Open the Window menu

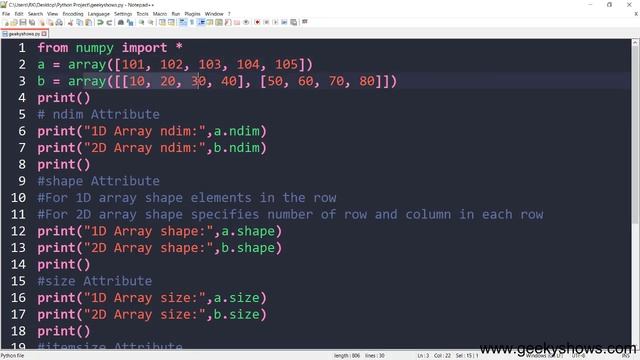coord(214,14)
